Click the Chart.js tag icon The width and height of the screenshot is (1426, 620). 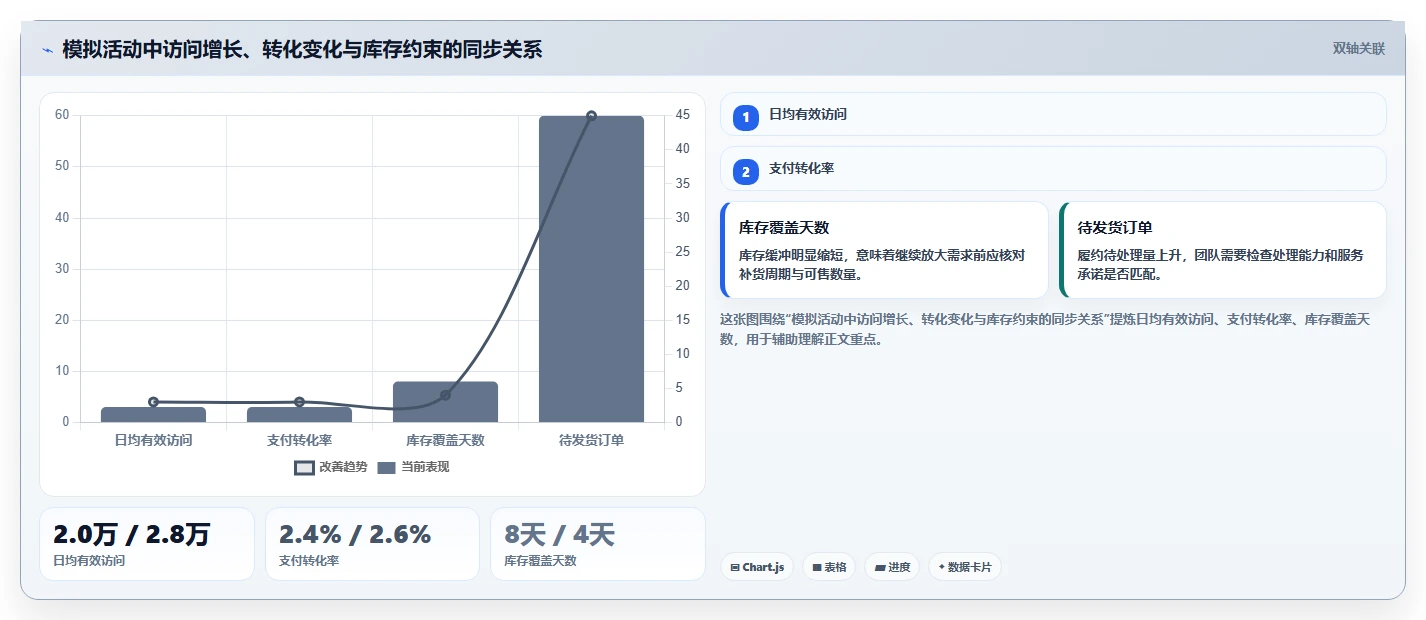point(735,568)
